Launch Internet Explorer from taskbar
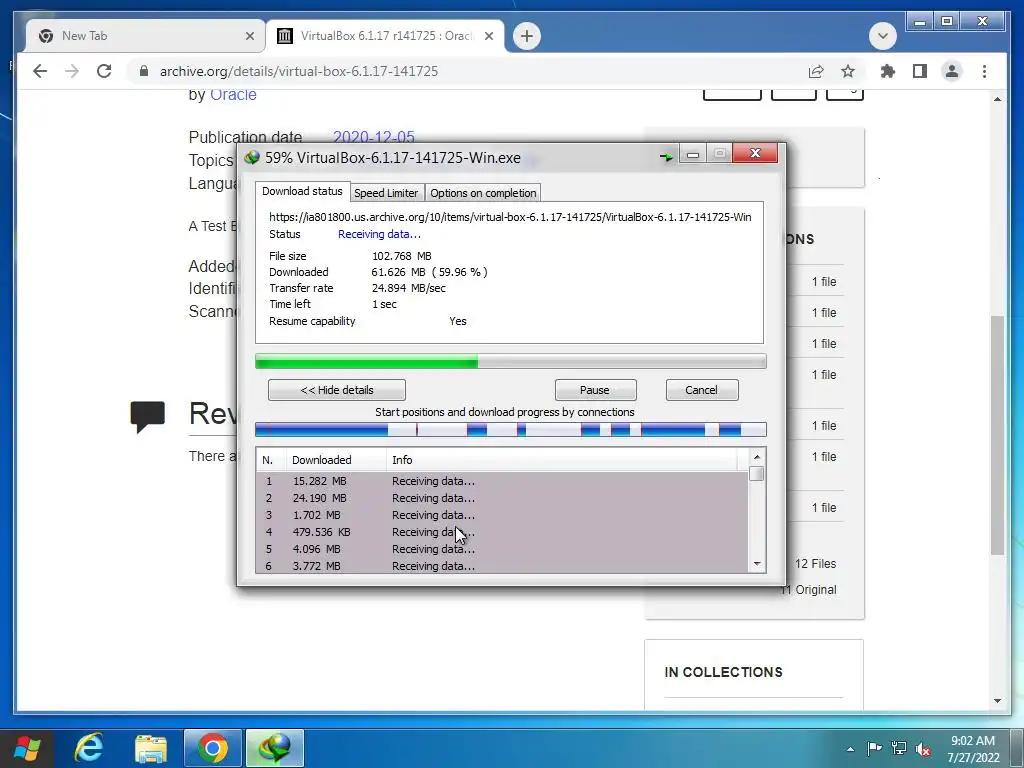 pos(89,748)
